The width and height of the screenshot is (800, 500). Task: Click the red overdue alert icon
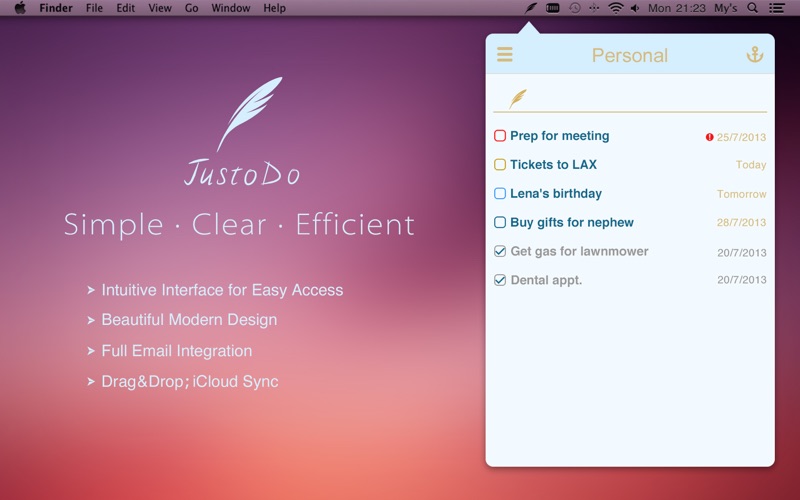[x=709, y=137]
